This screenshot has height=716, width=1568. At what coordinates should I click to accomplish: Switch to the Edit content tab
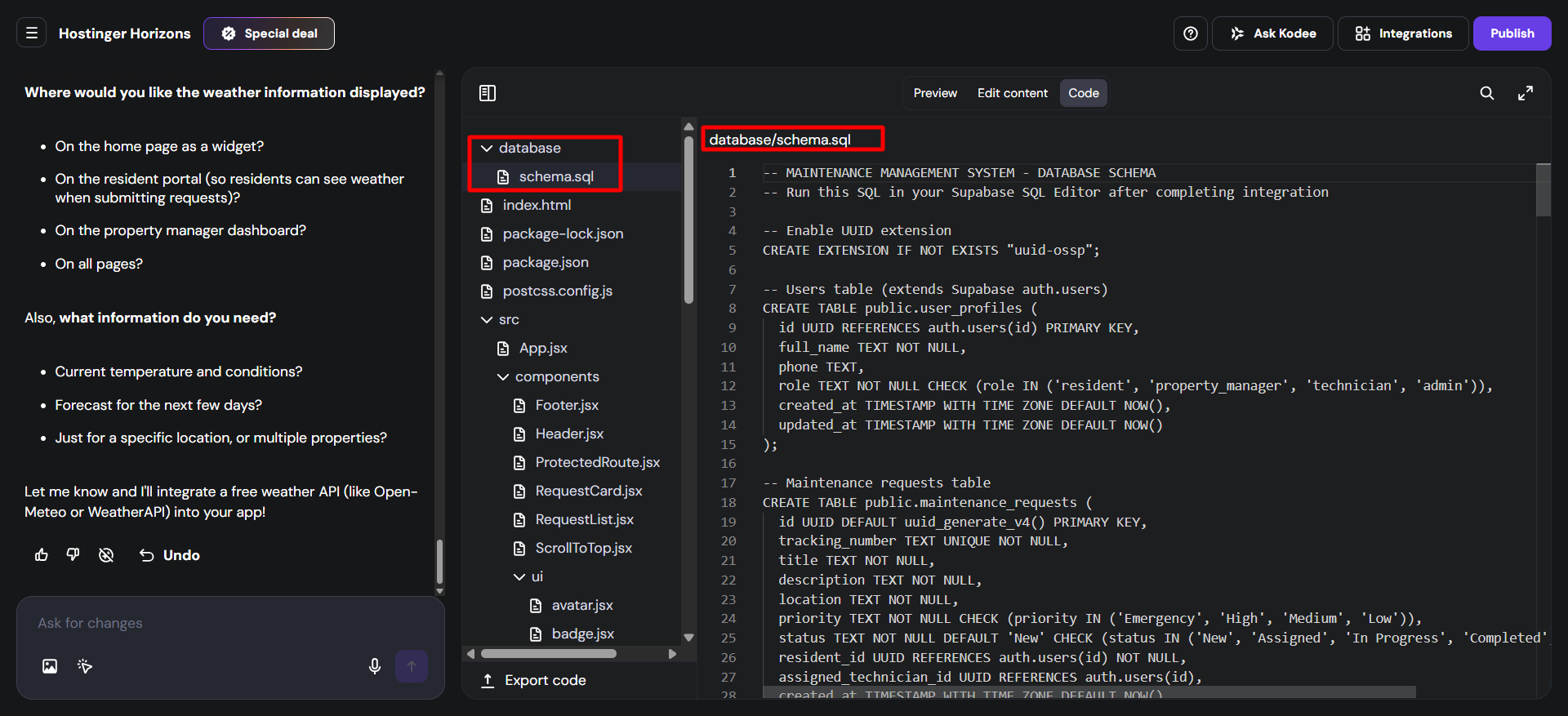click(1012, 93)
